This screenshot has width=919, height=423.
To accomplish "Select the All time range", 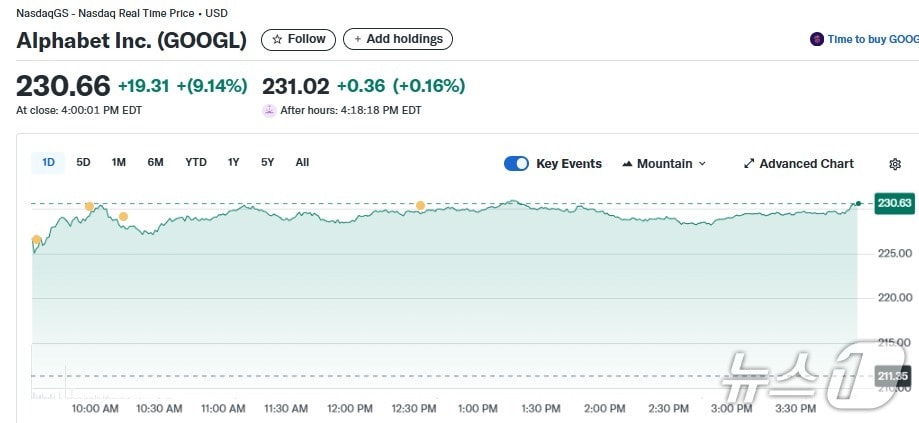I will point(302,162).
